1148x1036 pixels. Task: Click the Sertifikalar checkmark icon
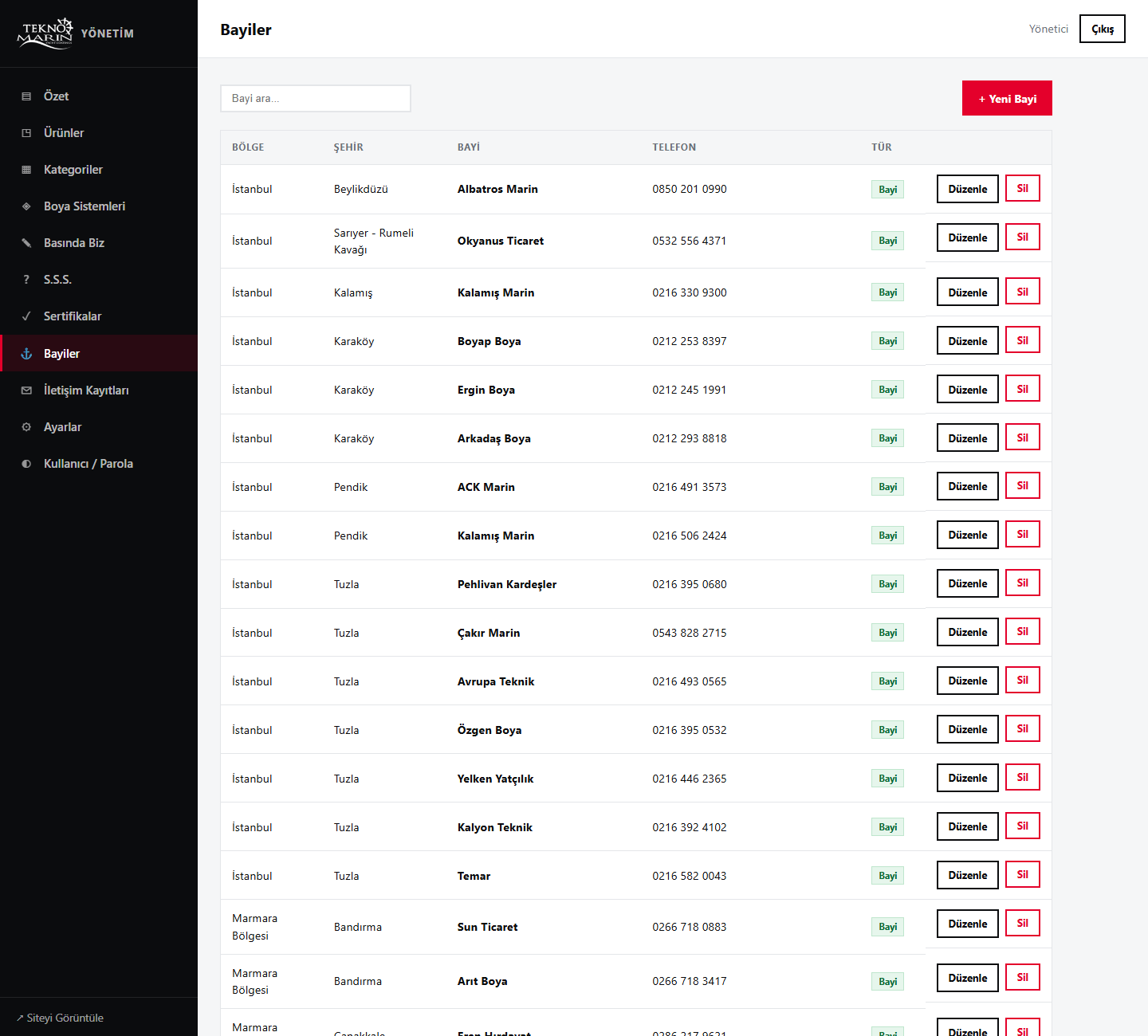[x=26, y=316]
